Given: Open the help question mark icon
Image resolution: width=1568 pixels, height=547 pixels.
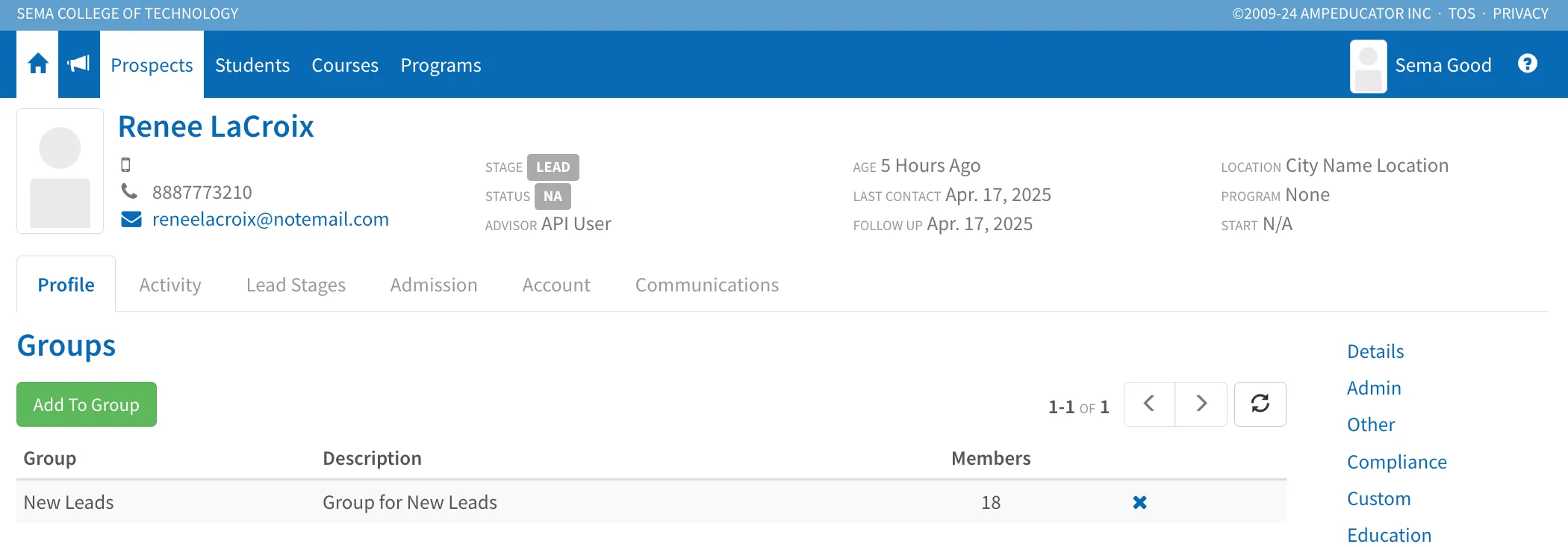Looking at the screenshot, I should click(x=1528, y=64).
